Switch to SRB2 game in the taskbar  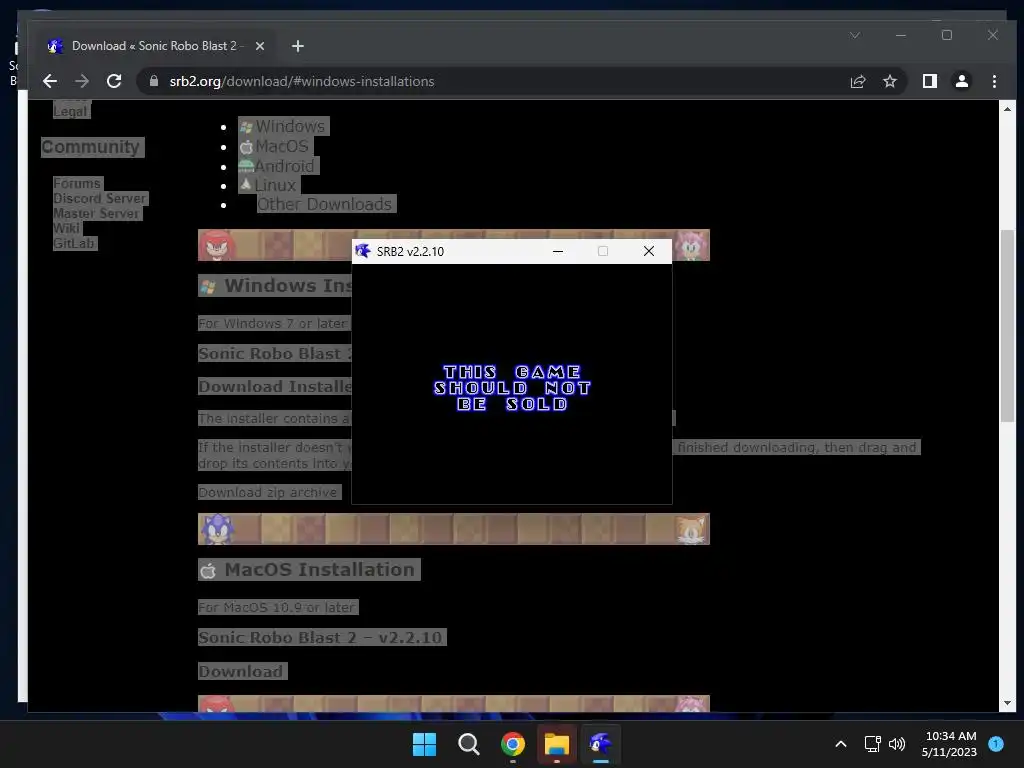click(x=601, y=744)
